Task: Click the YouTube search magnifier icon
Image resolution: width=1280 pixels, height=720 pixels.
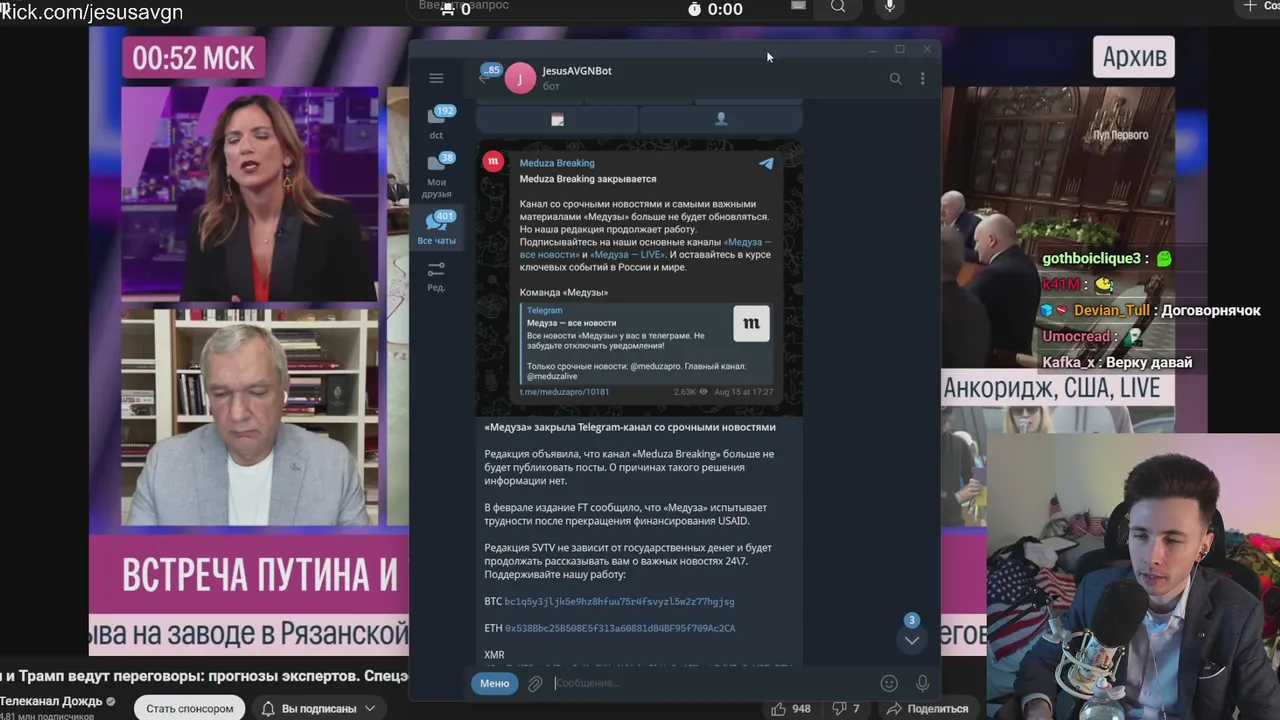Action: point(838,7)
